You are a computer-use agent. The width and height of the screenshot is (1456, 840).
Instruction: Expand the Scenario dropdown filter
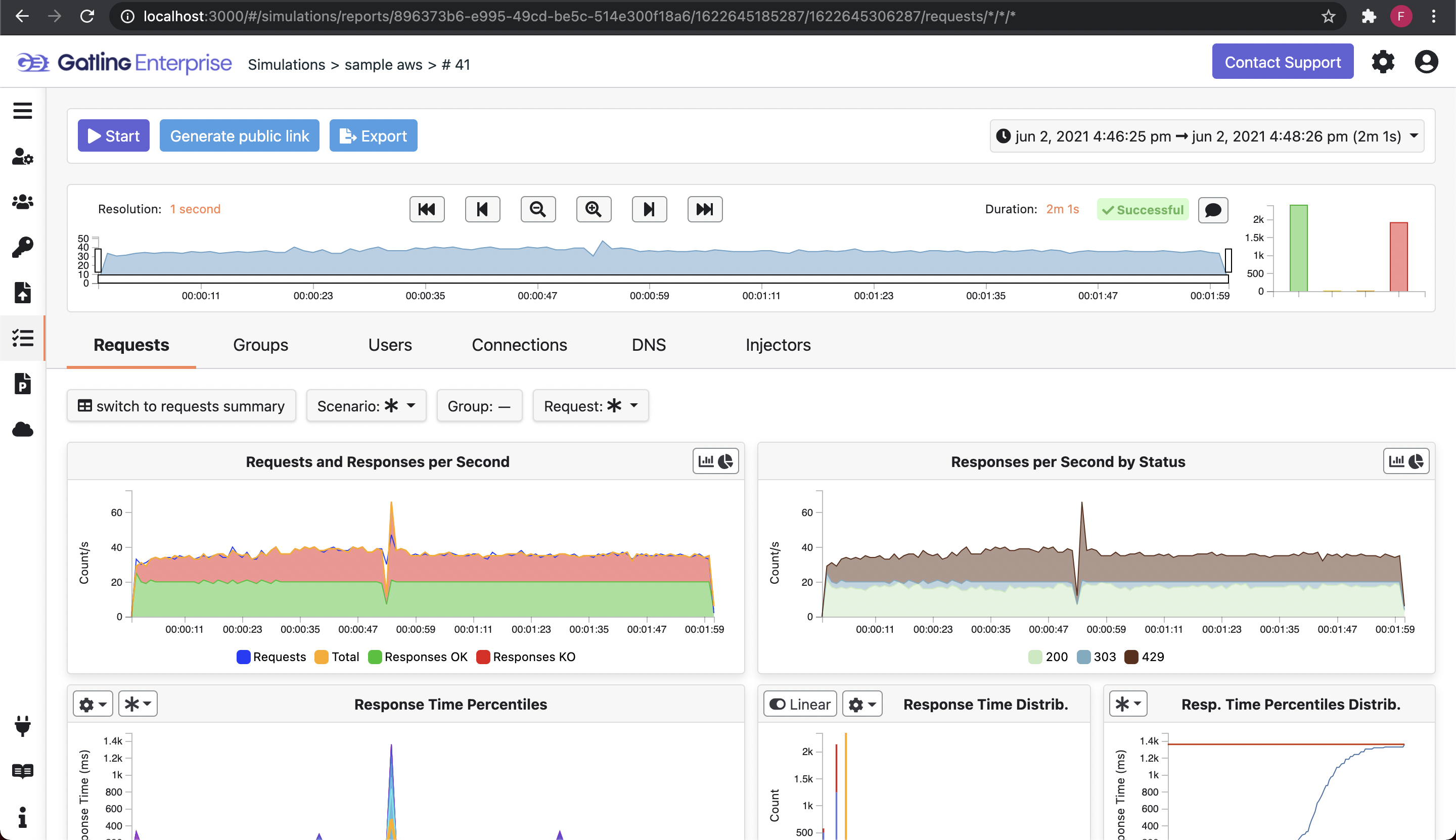point(366,406)
